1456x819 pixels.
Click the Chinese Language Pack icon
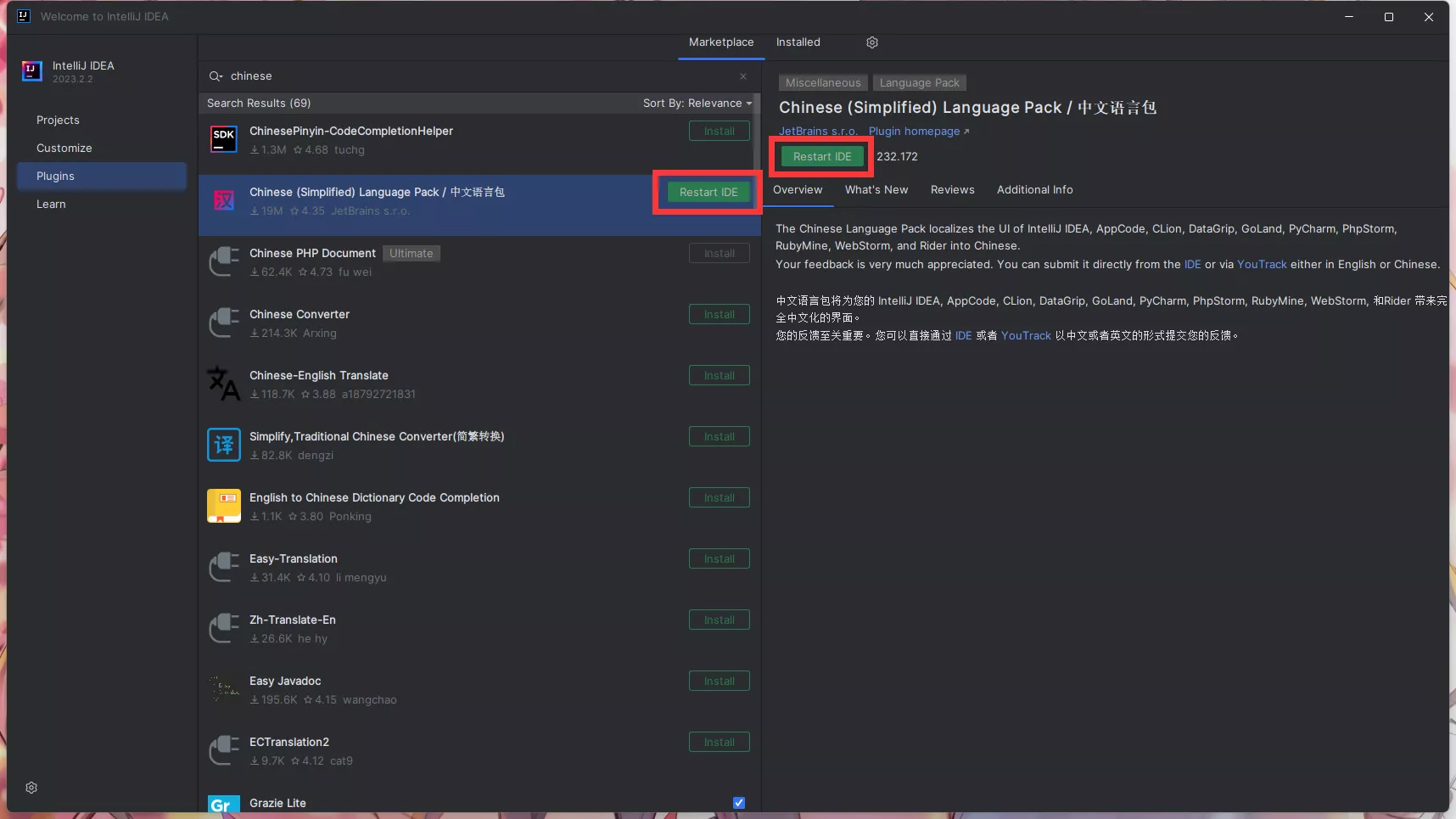coord(224,200)
